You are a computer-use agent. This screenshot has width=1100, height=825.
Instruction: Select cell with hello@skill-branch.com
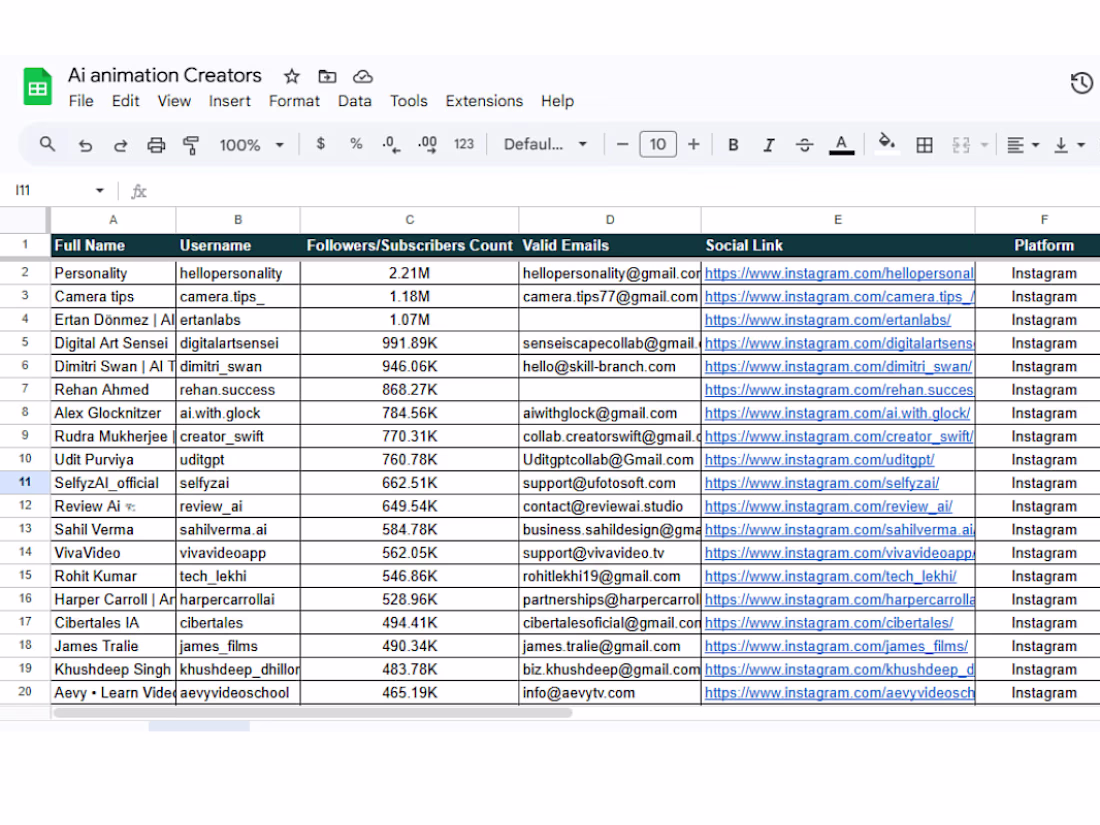point(610,366)
